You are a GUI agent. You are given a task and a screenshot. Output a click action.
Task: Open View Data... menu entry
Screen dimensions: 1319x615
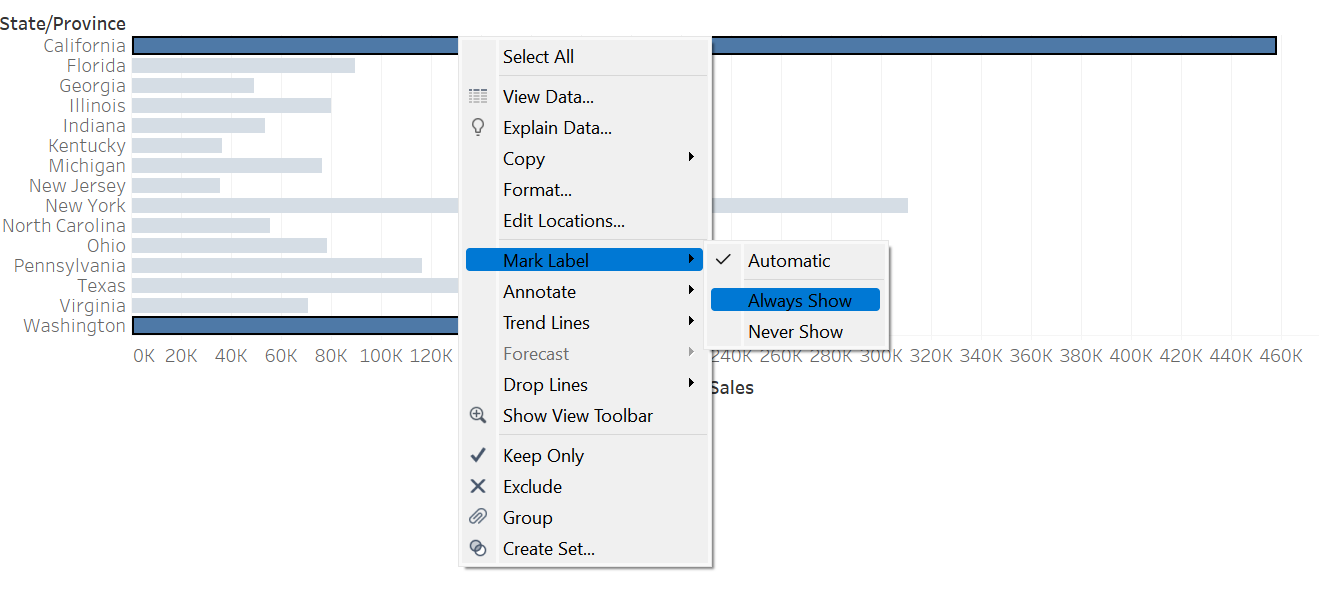click(585, 97)
